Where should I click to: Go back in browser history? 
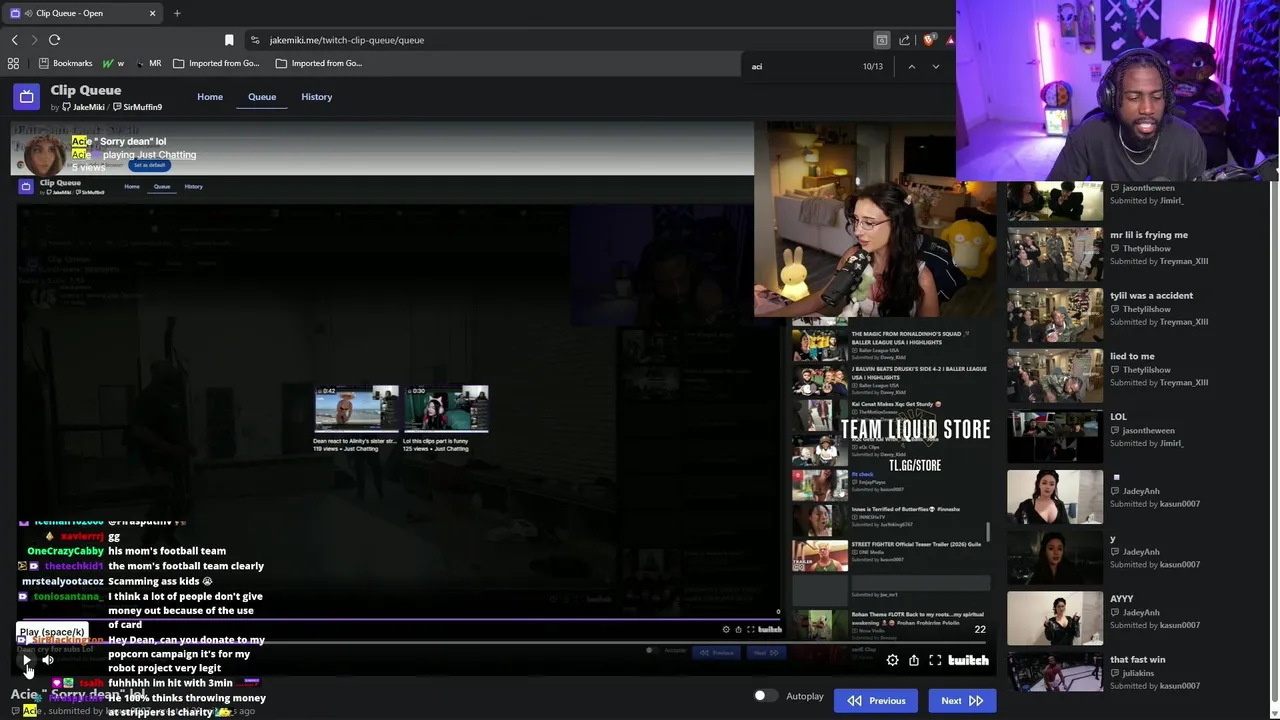[14, 40]
